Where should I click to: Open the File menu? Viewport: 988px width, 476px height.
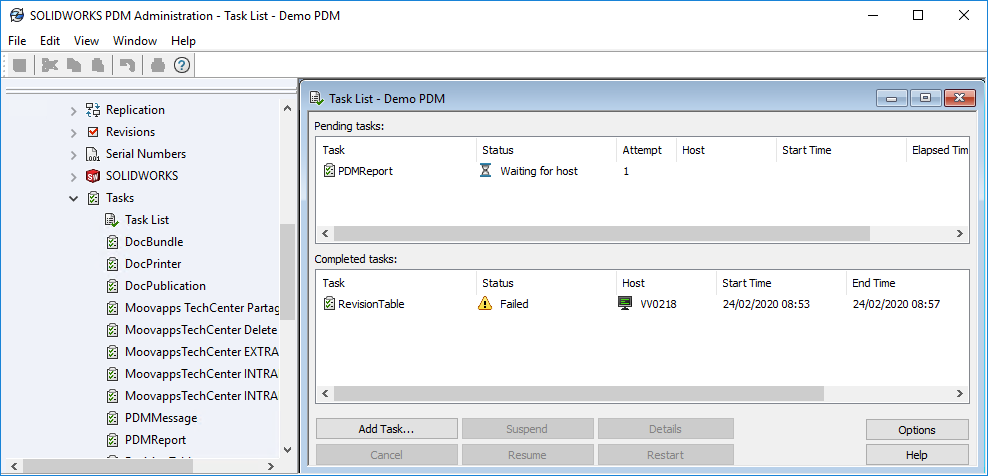(x=17, y=41)
